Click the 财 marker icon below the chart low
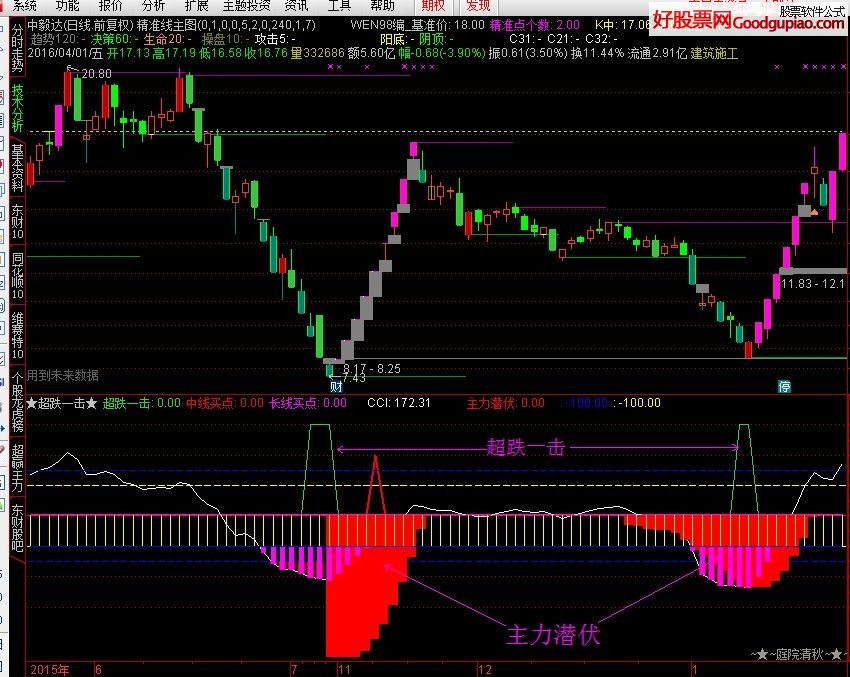 [336, 385]
